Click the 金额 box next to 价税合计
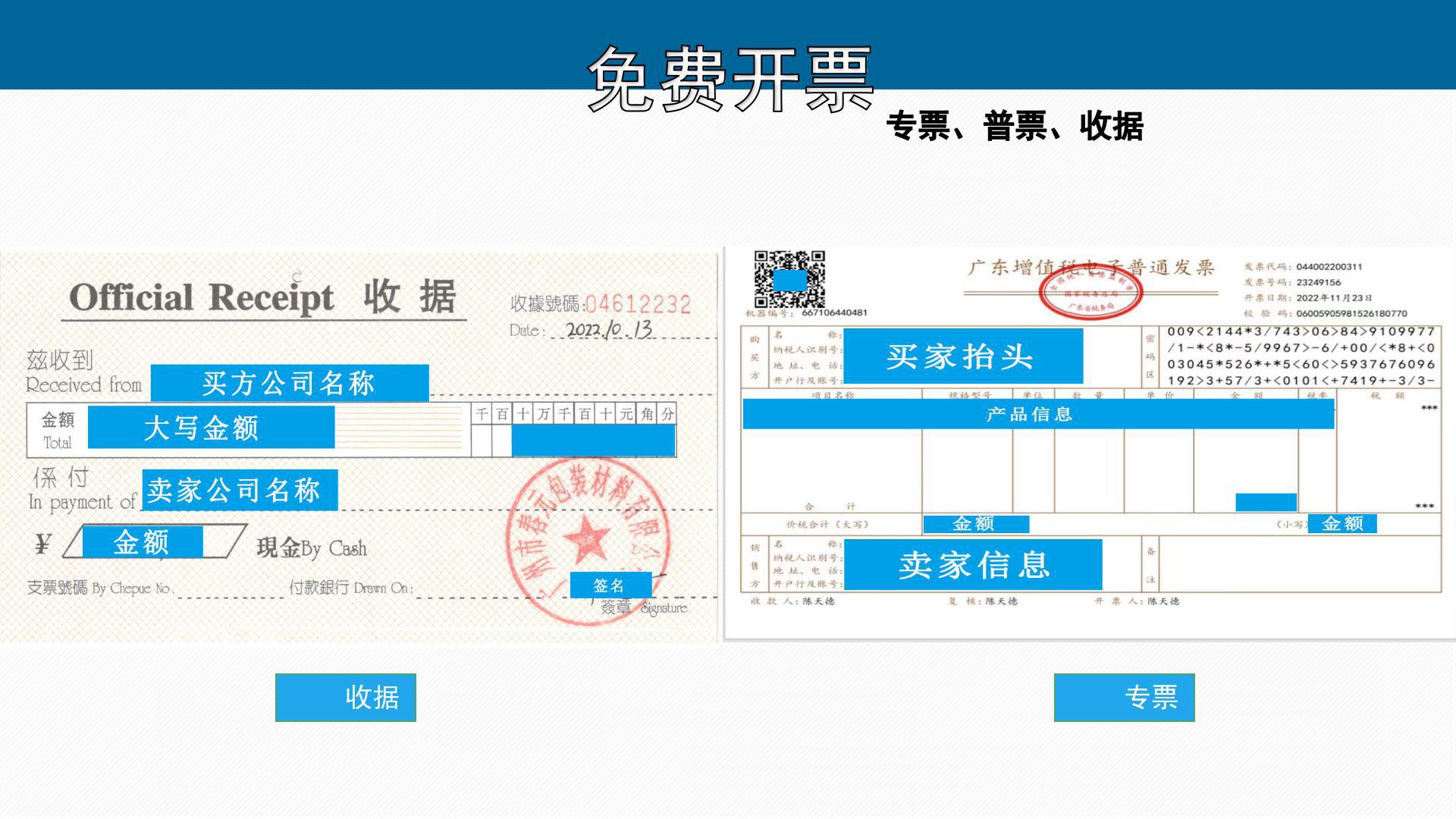 975,524
